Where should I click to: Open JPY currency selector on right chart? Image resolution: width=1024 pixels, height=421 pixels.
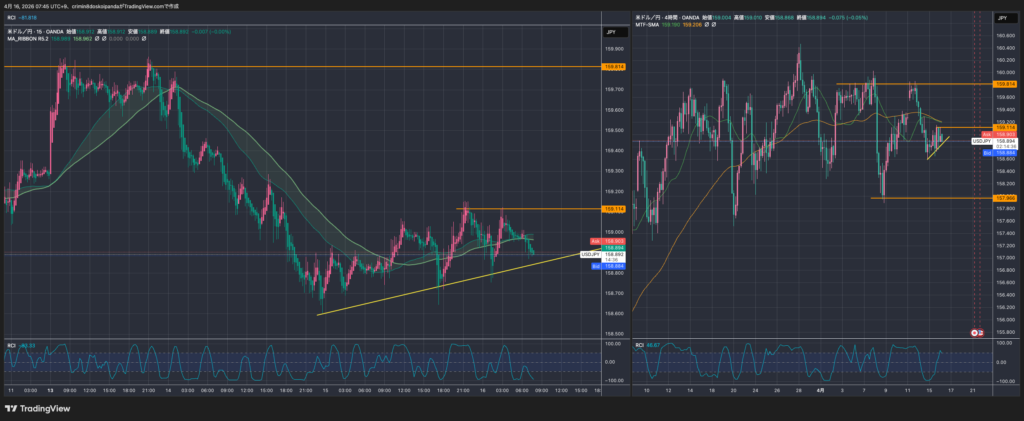click(1001, 19)
